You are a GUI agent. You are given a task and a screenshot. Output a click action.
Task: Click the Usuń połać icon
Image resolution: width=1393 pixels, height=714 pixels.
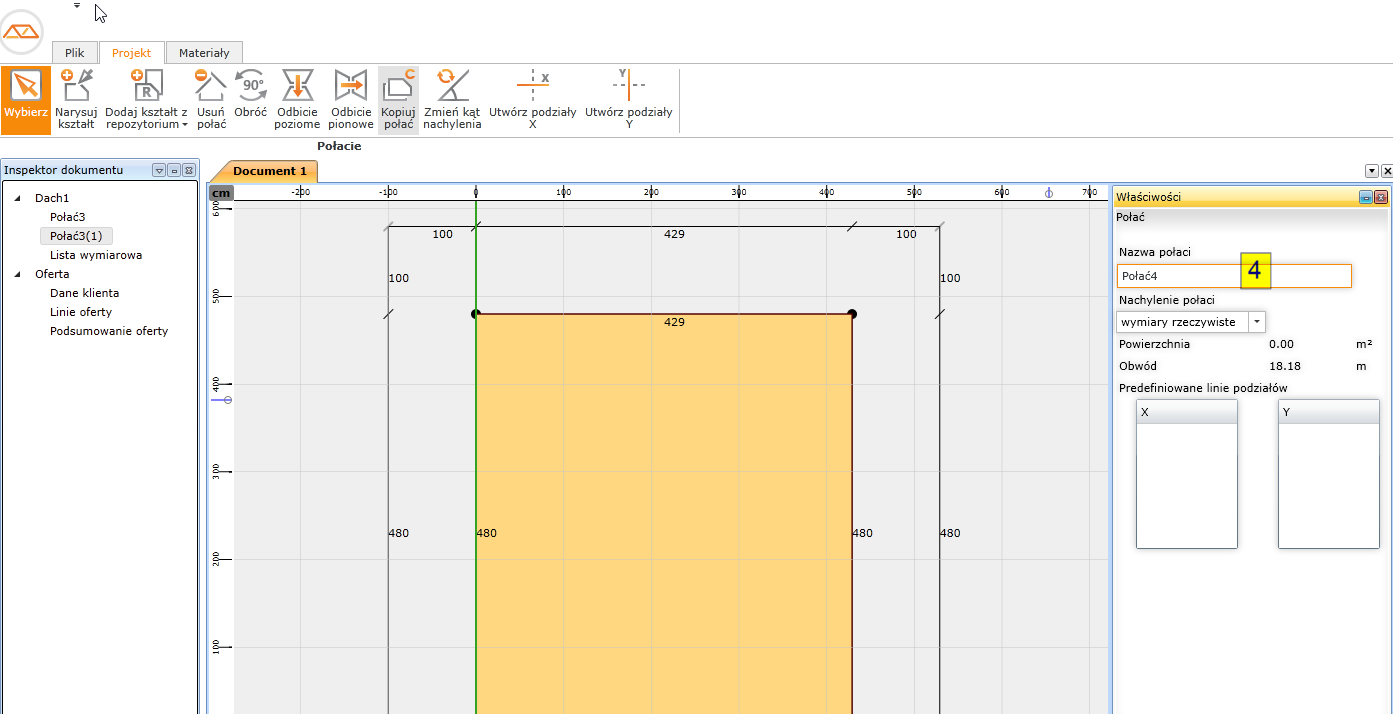click(x=211, y=100)
